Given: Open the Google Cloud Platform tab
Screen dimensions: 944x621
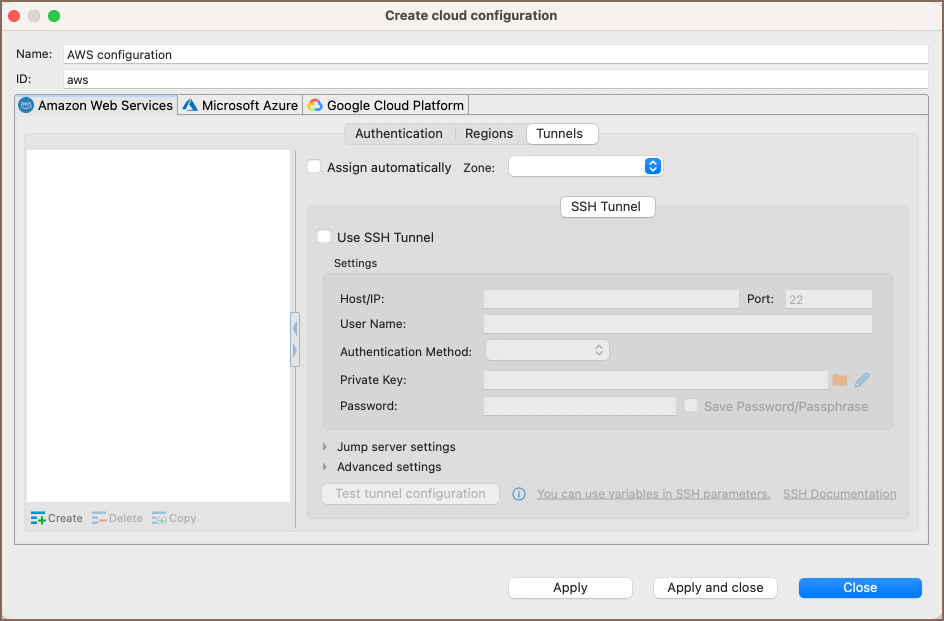Looking at the screenshot, I should (385, 105).
